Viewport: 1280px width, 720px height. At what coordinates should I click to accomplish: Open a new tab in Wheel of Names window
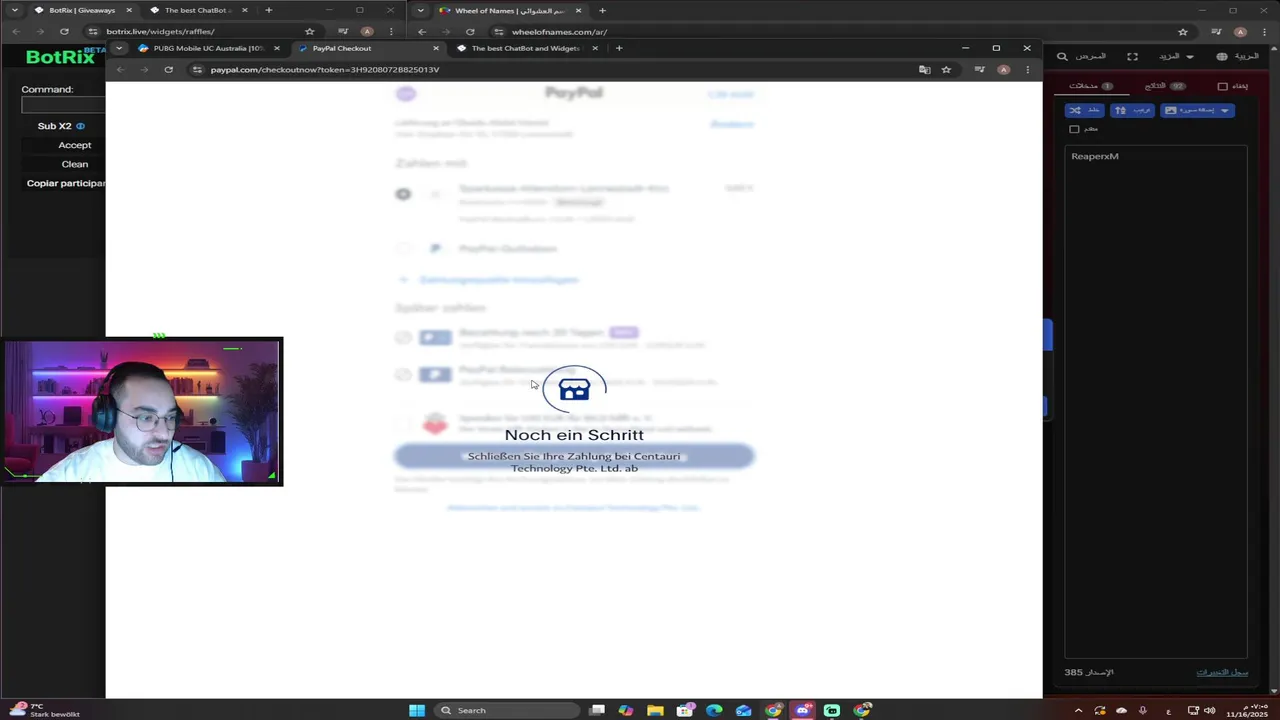(x=602, y=10)
